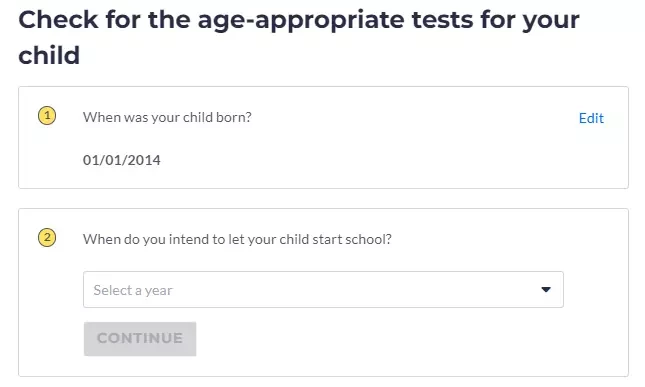Viewport: 645px width, 387px height.
Task: Click the 'When was your child born?' question
Action: [167, 118]
